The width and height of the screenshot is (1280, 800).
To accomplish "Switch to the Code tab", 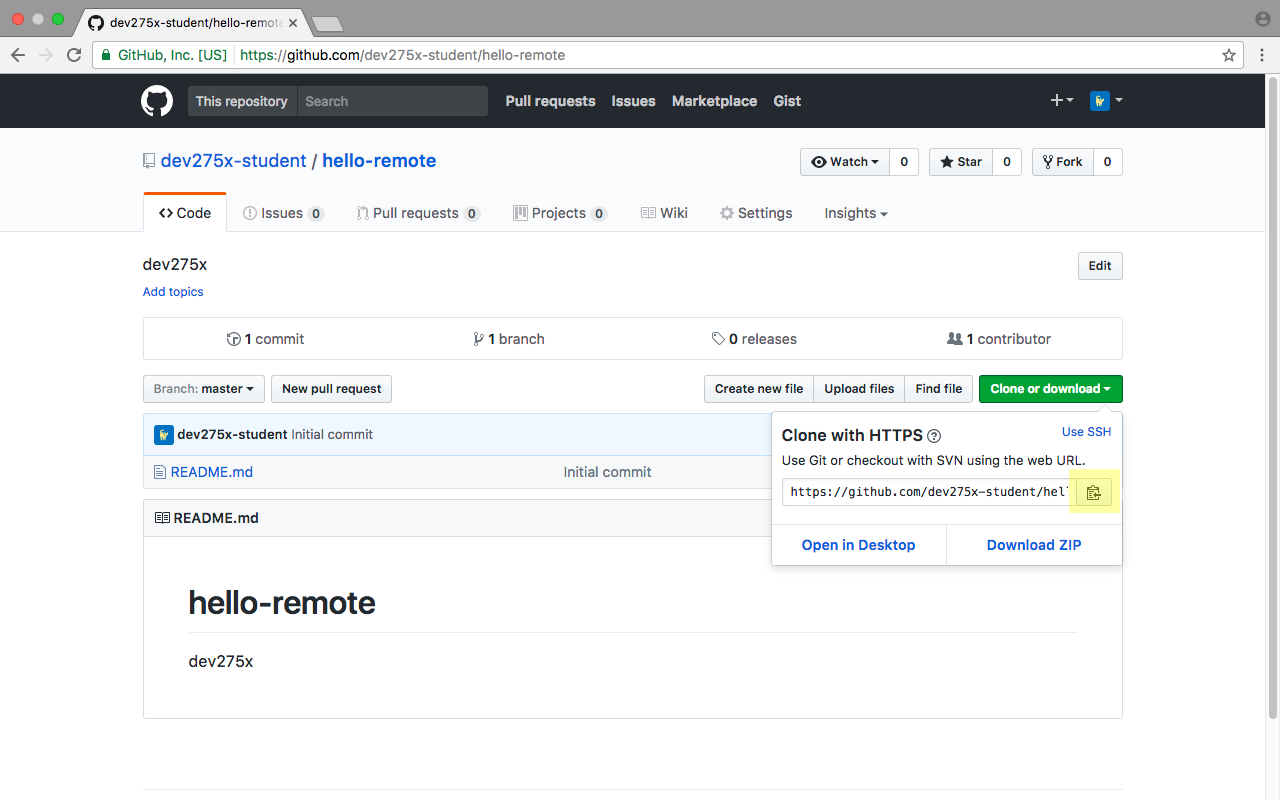I will pos(185,213).
